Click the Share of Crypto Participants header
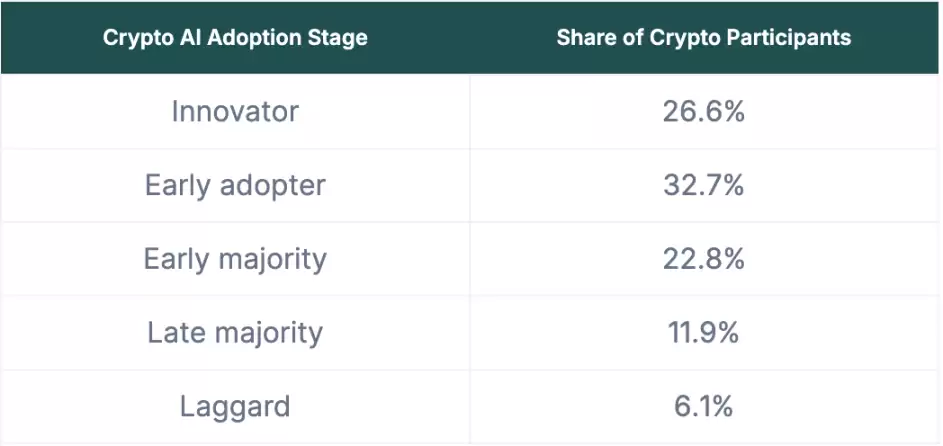Screen dimensions: 943x446 pos(703,38)
